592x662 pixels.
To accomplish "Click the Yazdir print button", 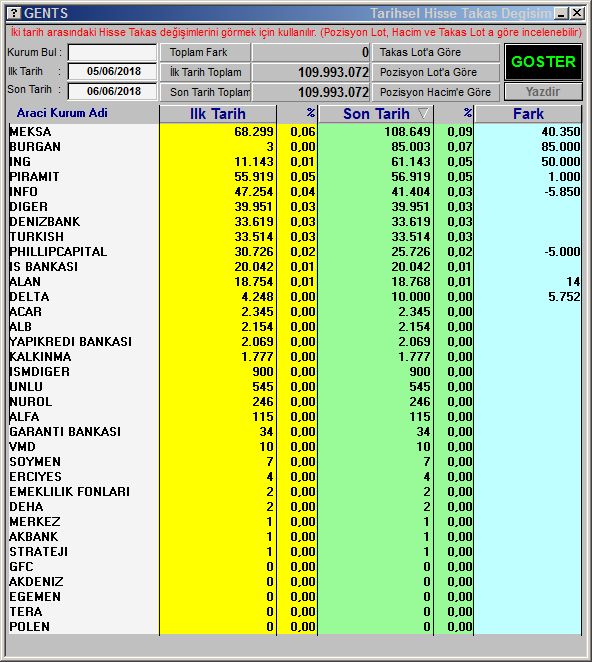I will (543, 92).
